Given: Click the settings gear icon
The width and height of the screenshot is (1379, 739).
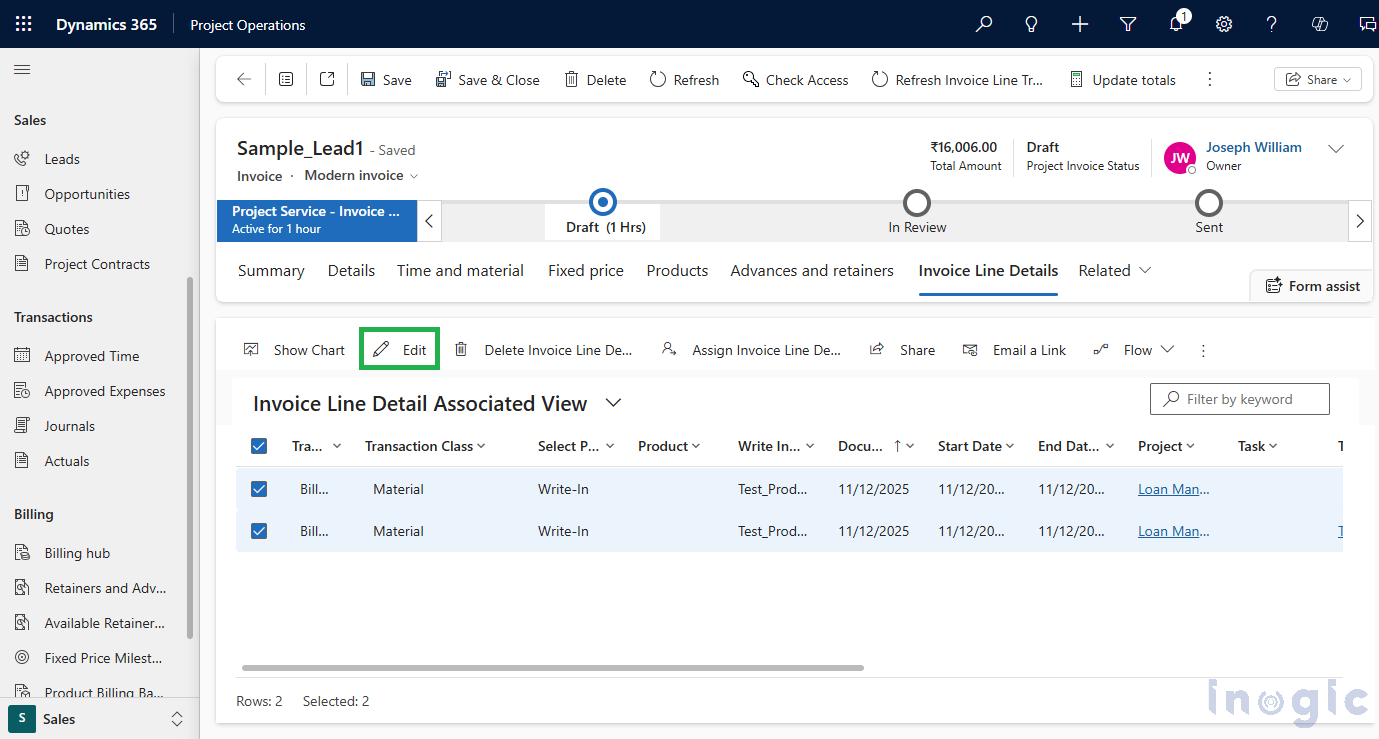Looking at the screenshot, I should (1223, 24).
